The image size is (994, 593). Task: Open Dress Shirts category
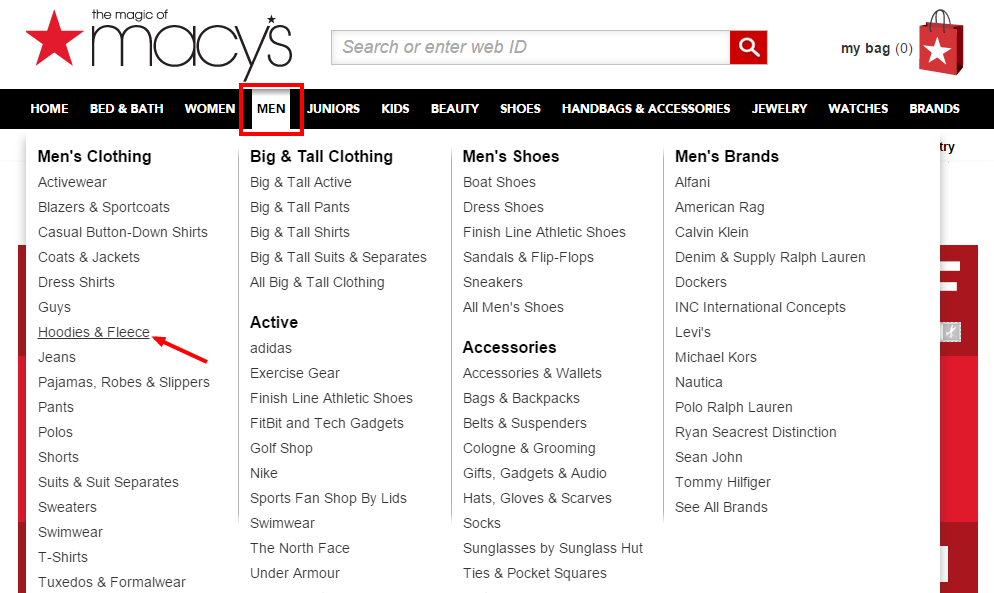click(x=76, y=282)
